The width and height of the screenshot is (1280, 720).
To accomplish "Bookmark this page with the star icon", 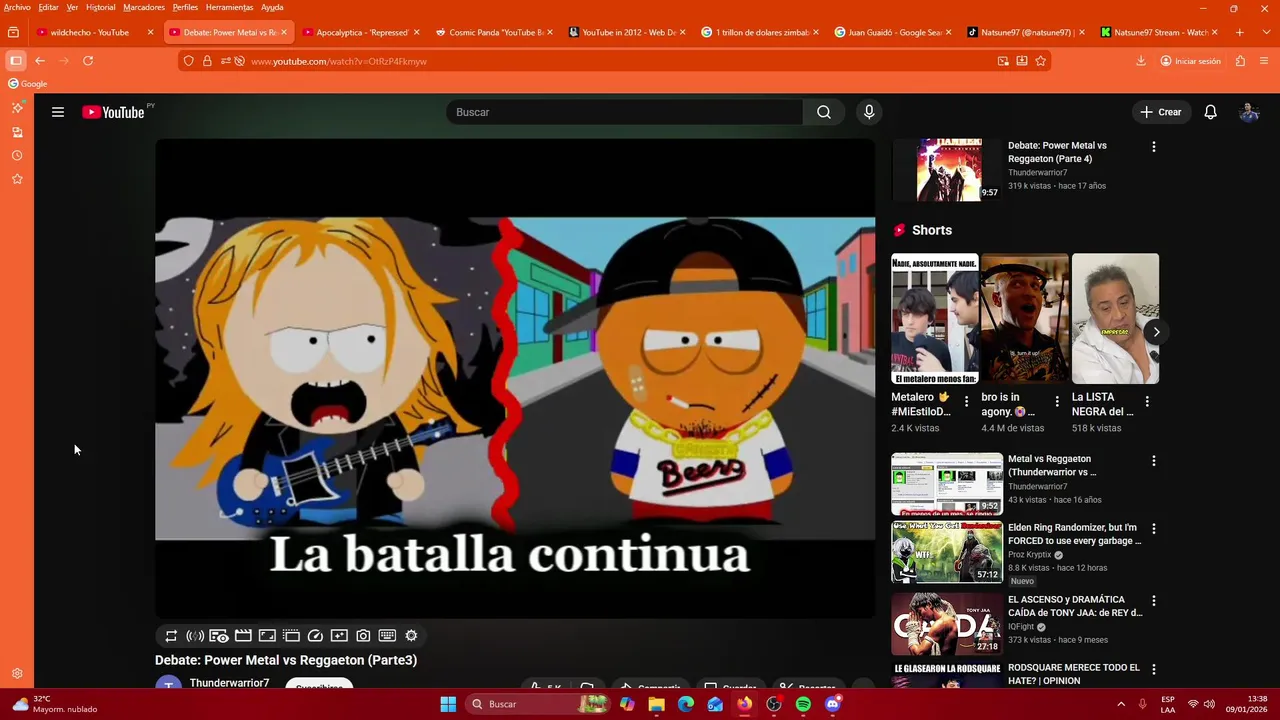I will [1040, 61].
